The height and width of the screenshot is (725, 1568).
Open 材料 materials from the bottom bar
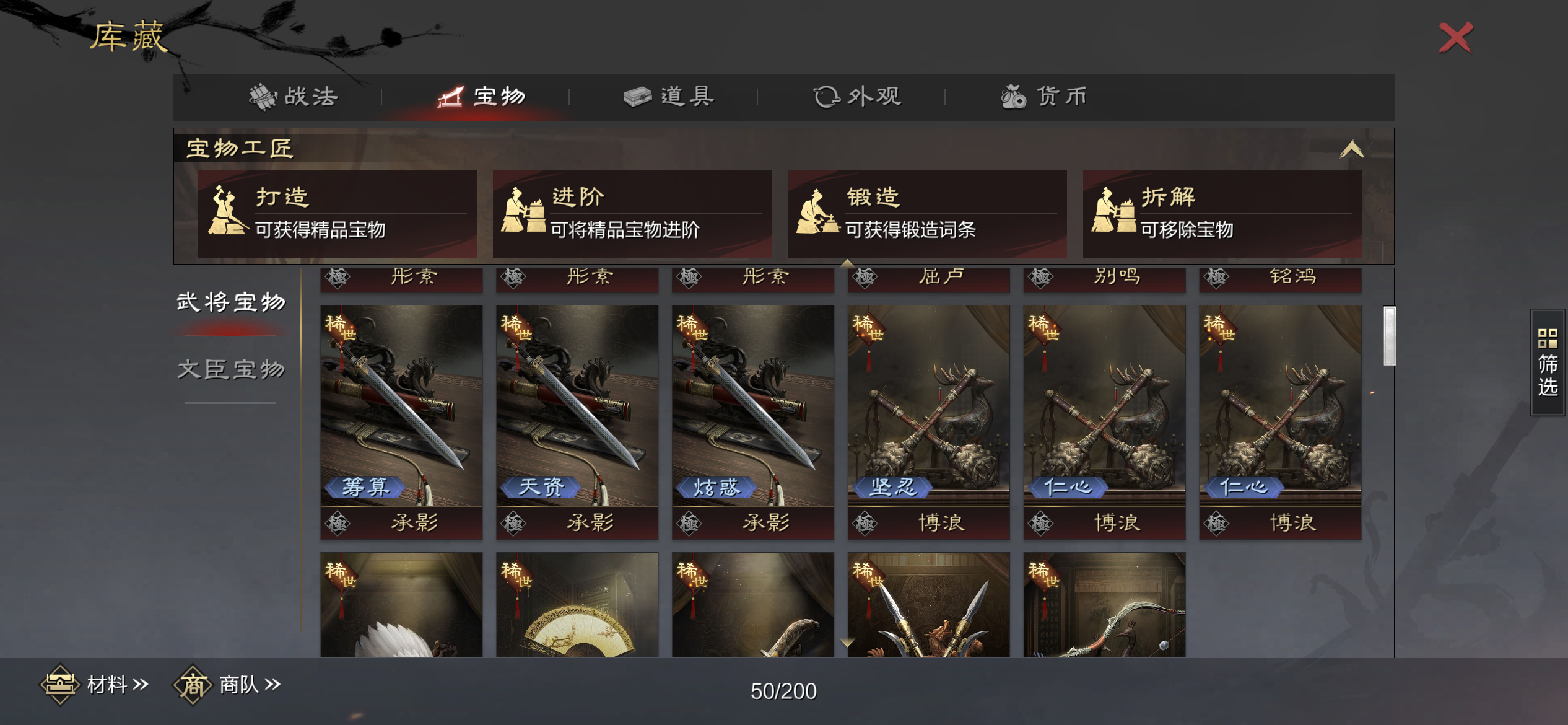click(95, 685)
